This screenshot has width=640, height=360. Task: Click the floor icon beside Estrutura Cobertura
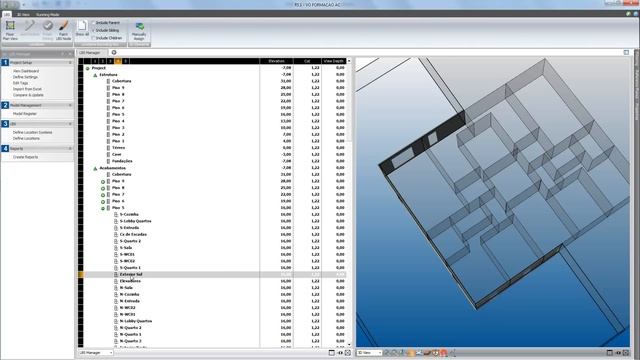(108, 81)
